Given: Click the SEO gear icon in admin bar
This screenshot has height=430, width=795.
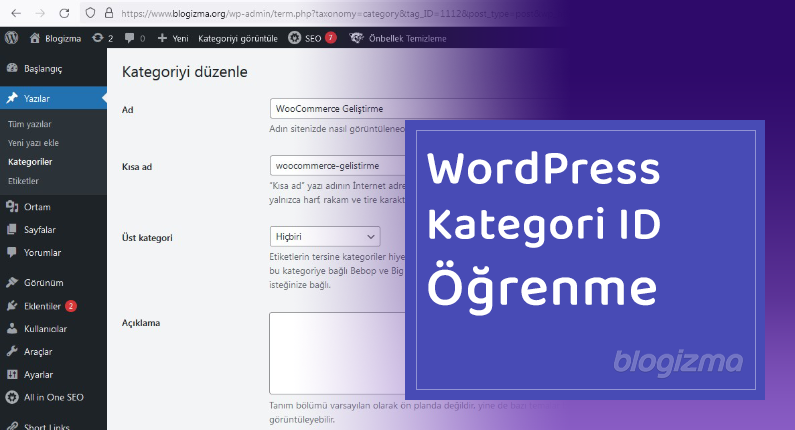Looking at the screenshot, I should 295,38.
